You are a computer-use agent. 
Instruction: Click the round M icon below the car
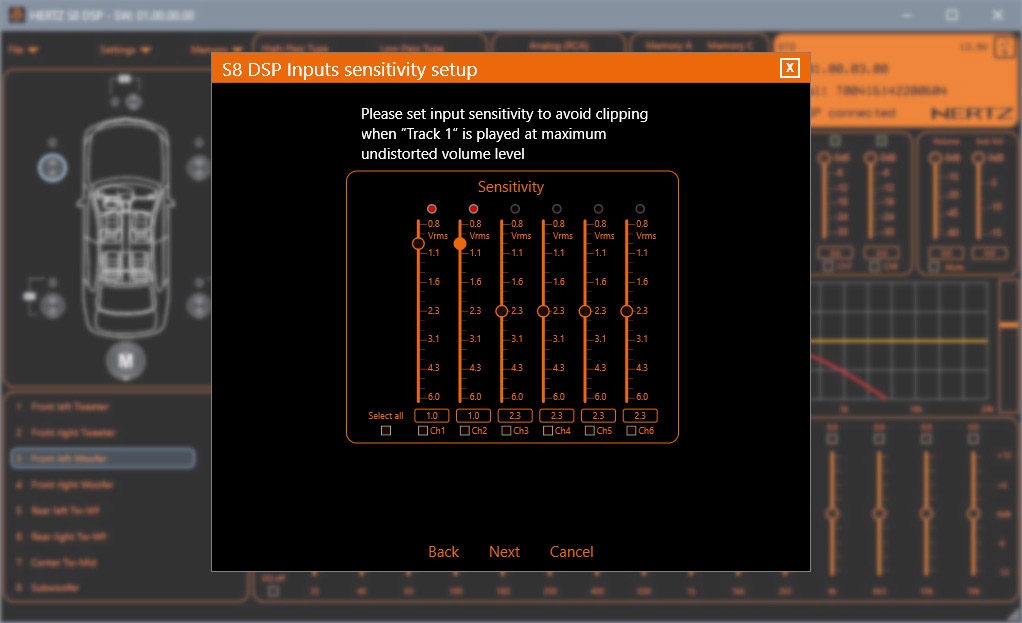pos(126,360)
